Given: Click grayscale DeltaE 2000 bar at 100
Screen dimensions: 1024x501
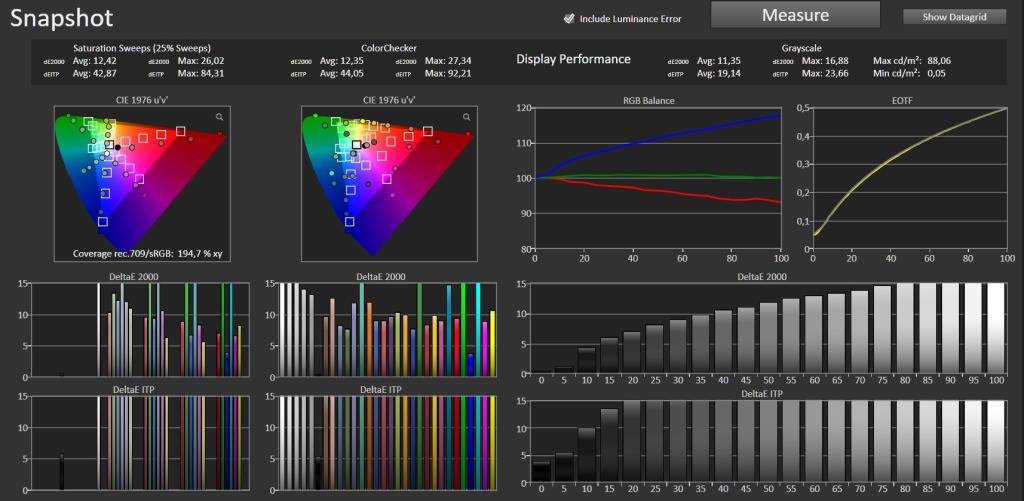Looking at the screenshot, I should pos(996,329).
